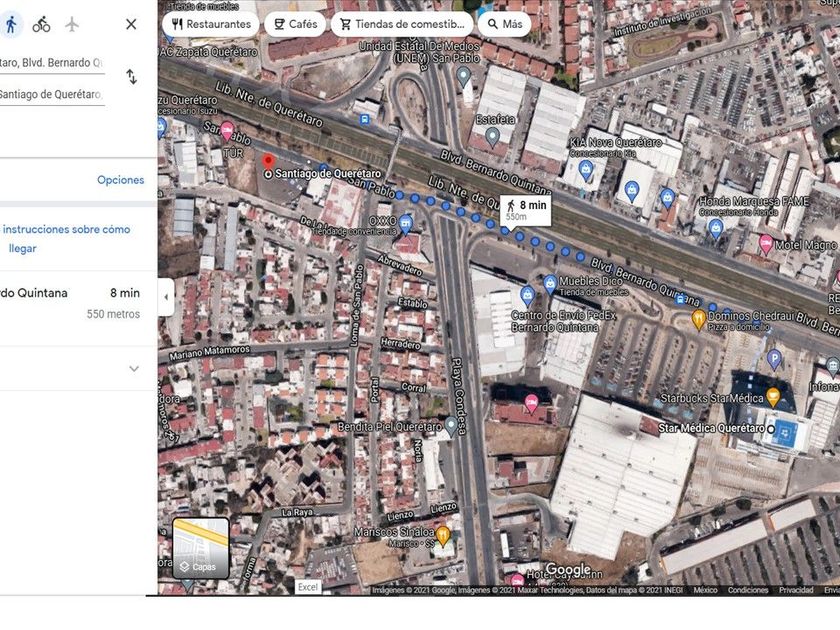Viewport: 840px width, 630px height.
Task: Select cycling travel mode icon
Action: pyautogui.click(x=41, y=24)
